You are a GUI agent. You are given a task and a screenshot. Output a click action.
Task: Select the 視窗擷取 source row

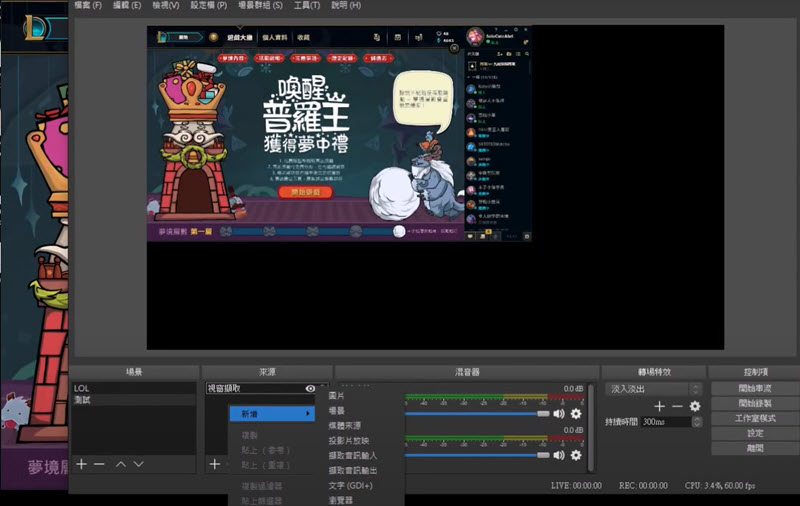coord(266,389)
